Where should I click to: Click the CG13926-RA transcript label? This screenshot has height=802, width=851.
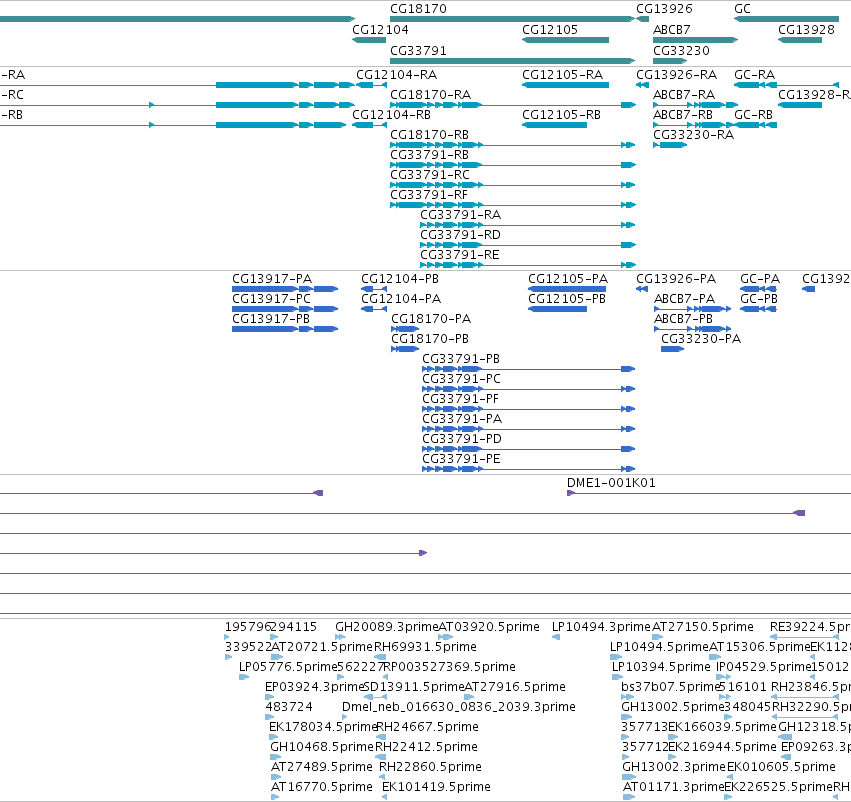click(x=676, y=75)
